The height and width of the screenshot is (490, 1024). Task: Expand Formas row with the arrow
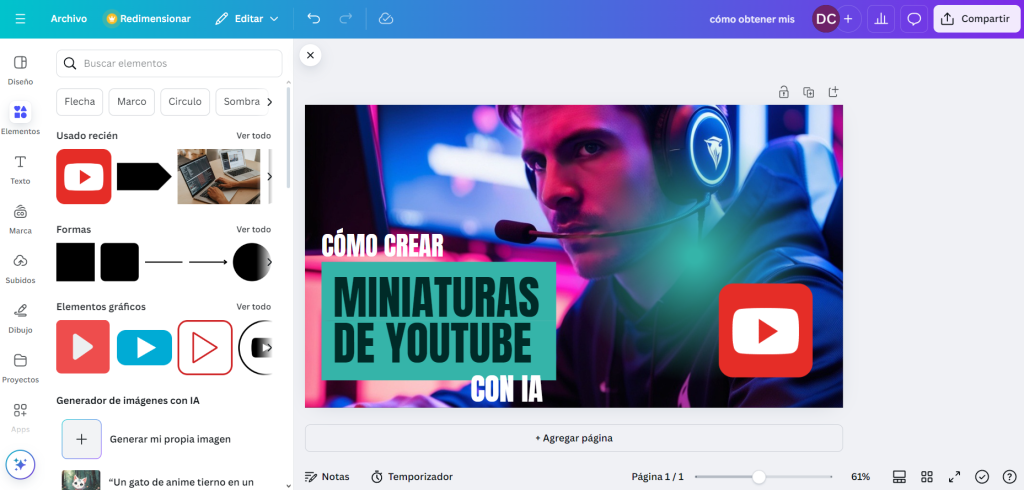pos(269,262)
